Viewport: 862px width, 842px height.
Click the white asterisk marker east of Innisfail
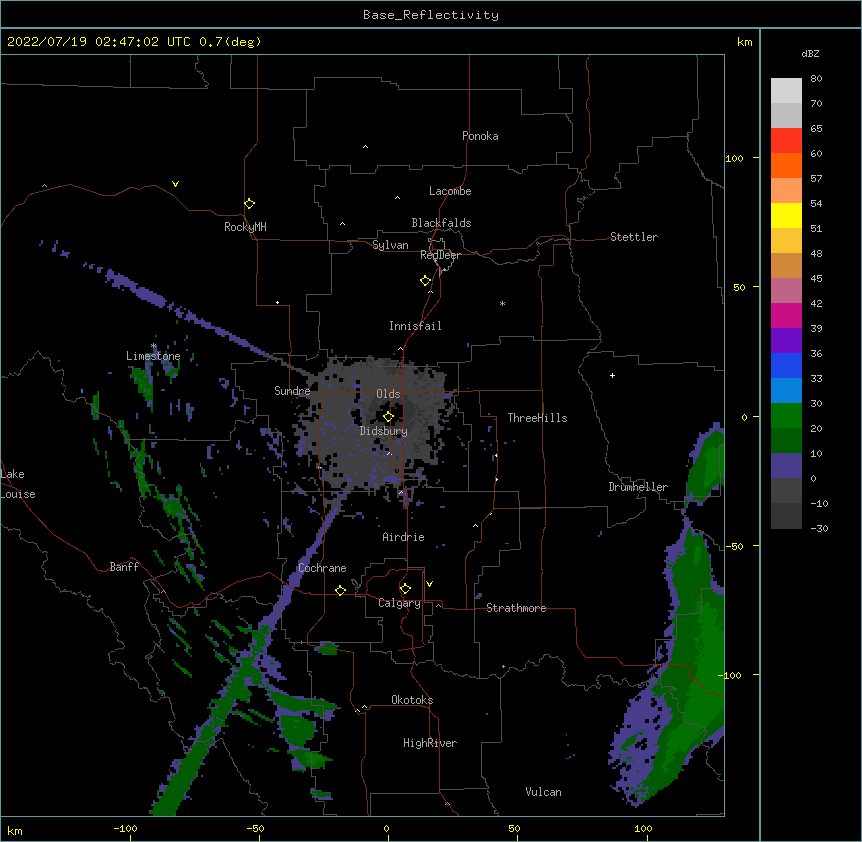[x=502, y=303]
